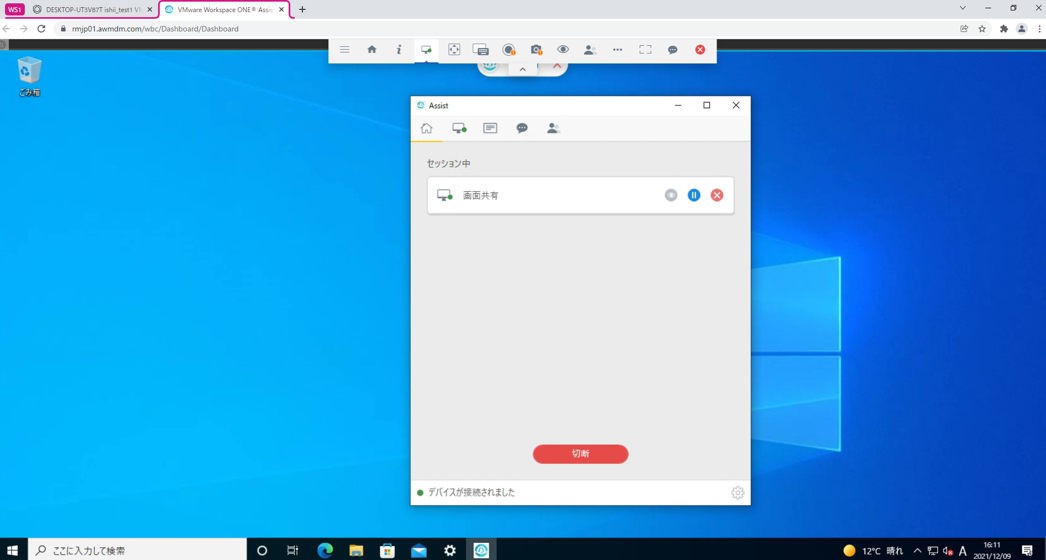Image resolution: width=1046 pixels, height=560 pixels.
Task: Click the network icon in the remote tray
Action: [x=933, y=551]
